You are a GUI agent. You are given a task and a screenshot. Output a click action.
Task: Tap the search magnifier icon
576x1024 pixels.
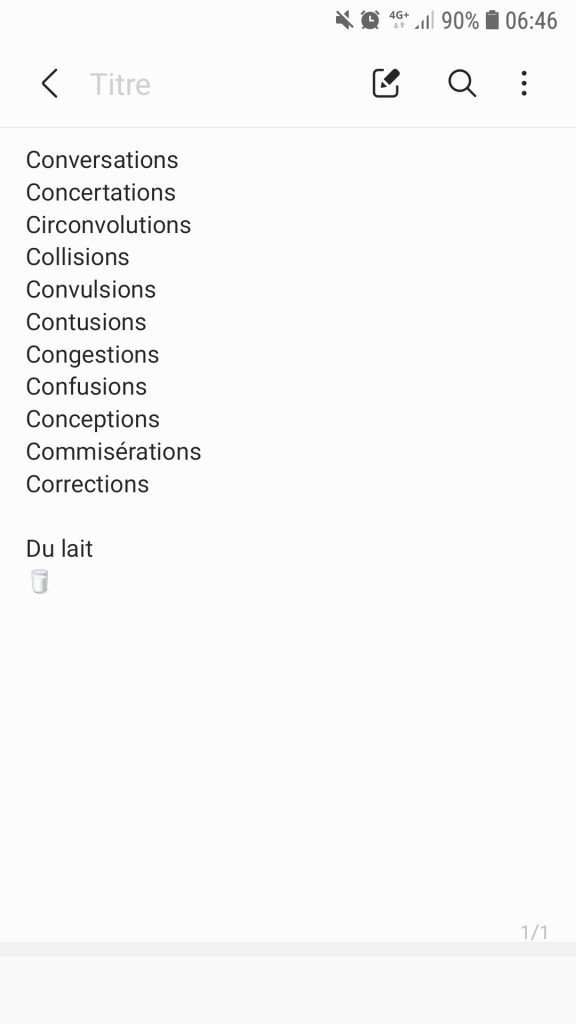pyautogui.click(x=462, y=84)
